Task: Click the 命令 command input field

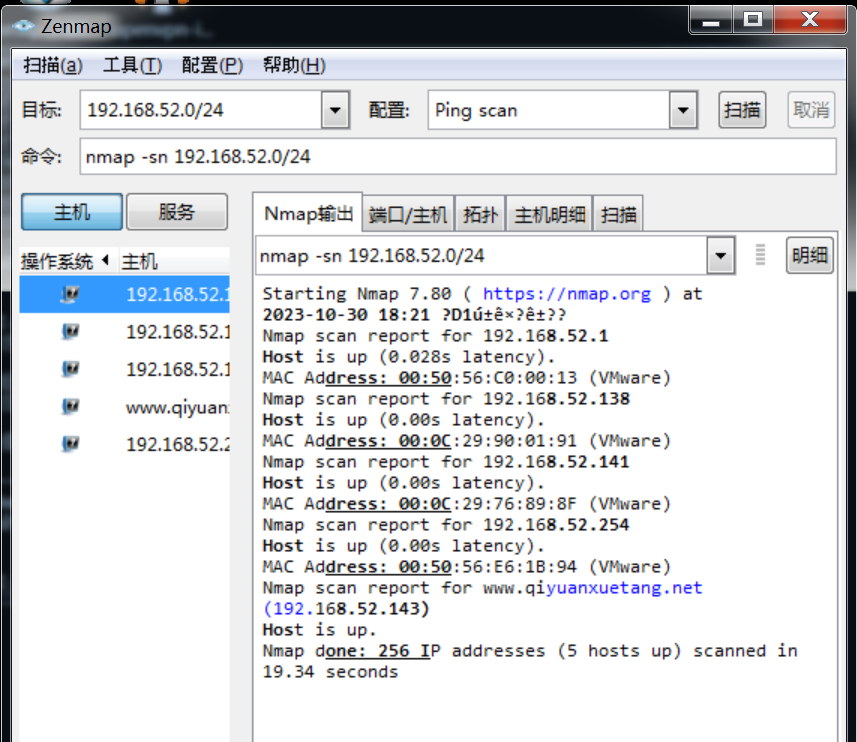Action: tap(458, 157)
